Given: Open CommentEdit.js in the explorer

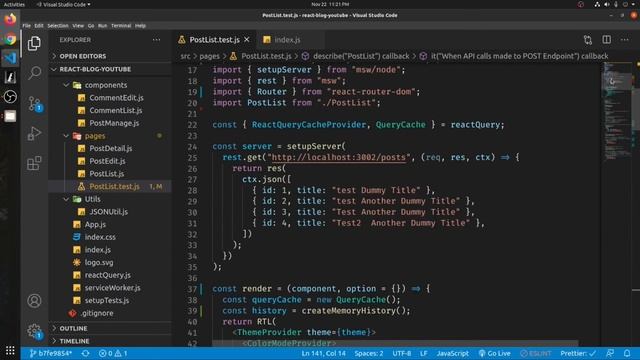Looking at the screenshot, I should click(x=116, y=98).
